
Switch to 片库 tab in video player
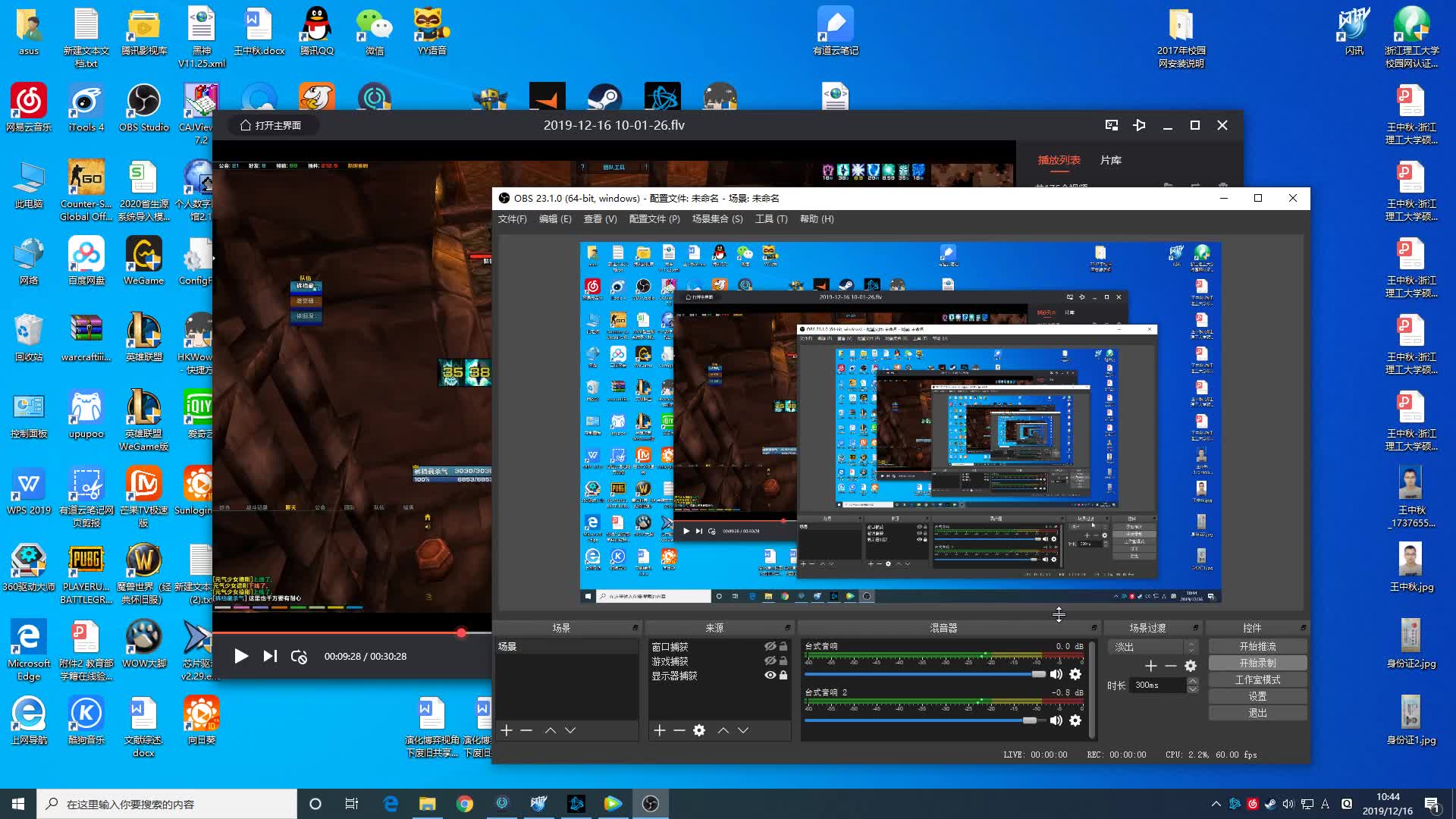pyautogui.click(x=1111, y=160)
